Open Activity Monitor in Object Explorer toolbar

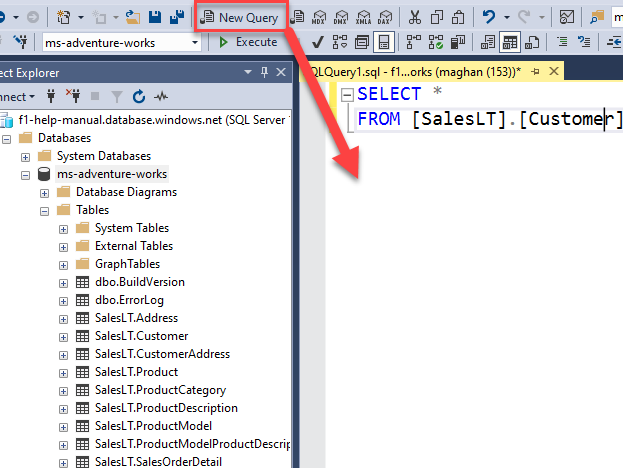(161, 96)
